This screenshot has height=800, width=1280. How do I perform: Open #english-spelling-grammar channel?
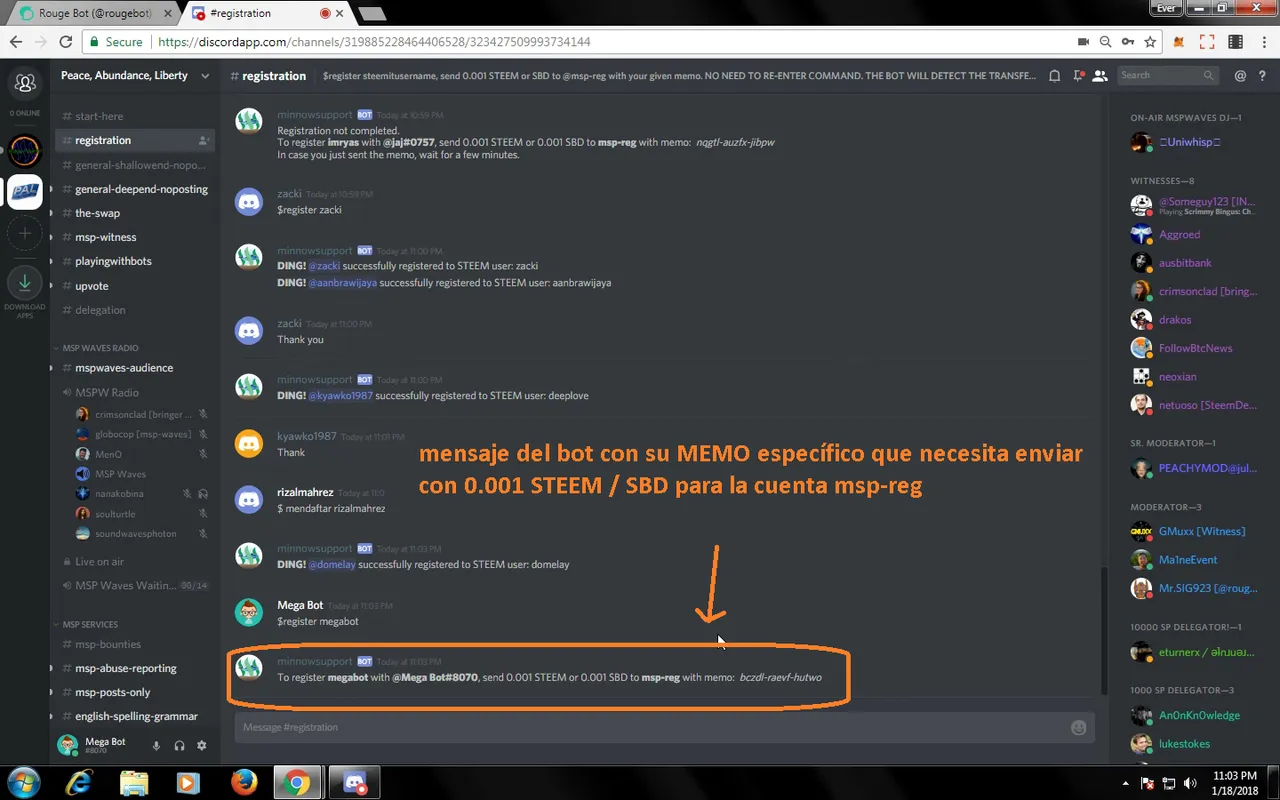pos(135,716)
